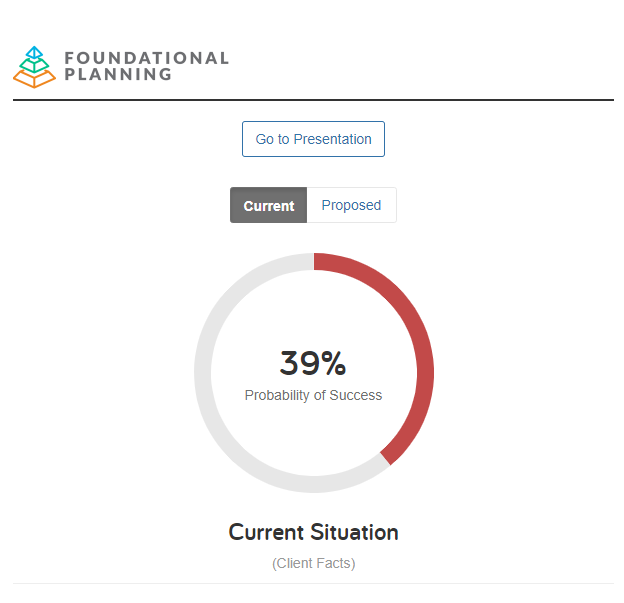This screenshot has width=624, height=603.
Task: Switch to the Proposed view
Action: click(x=351, y=205)
